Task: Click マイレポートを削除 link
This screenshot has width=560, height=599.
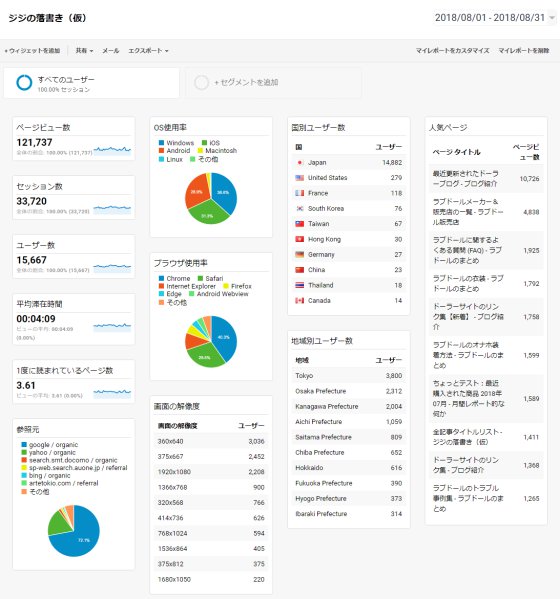Action: [x=524, y=50]
